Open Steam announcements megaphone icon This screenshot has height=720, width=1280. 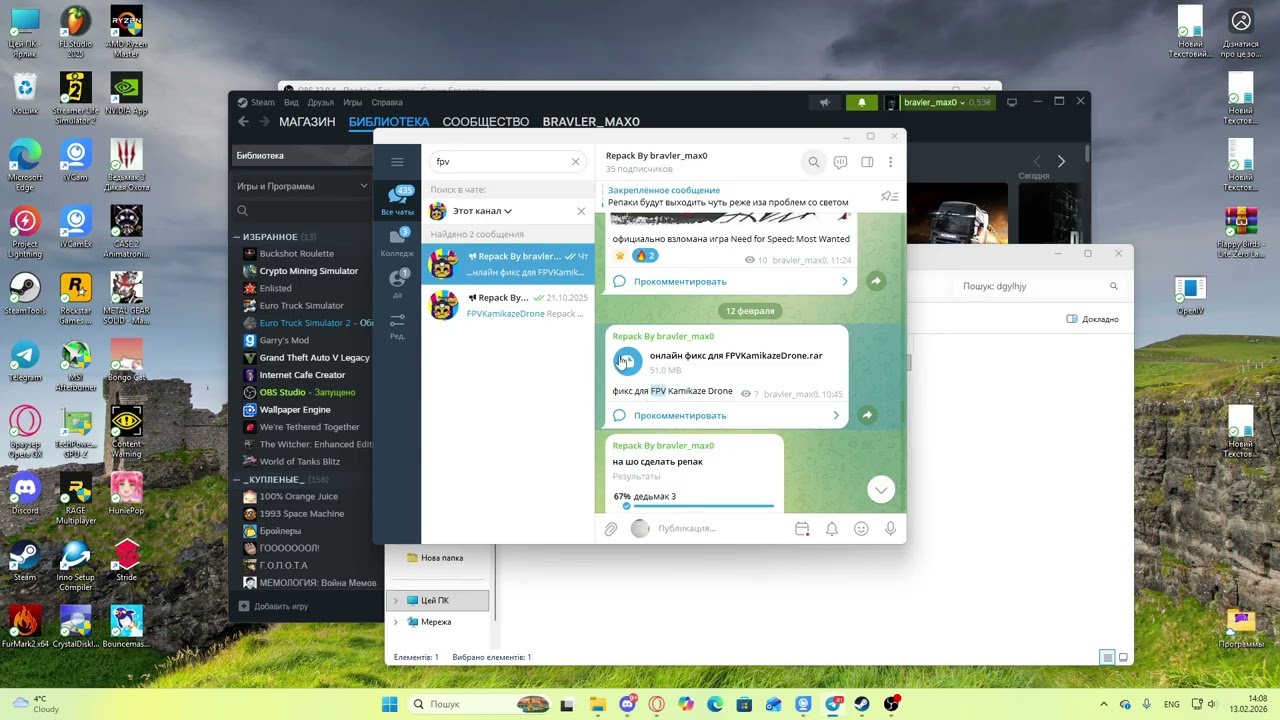tap(825, 102)
